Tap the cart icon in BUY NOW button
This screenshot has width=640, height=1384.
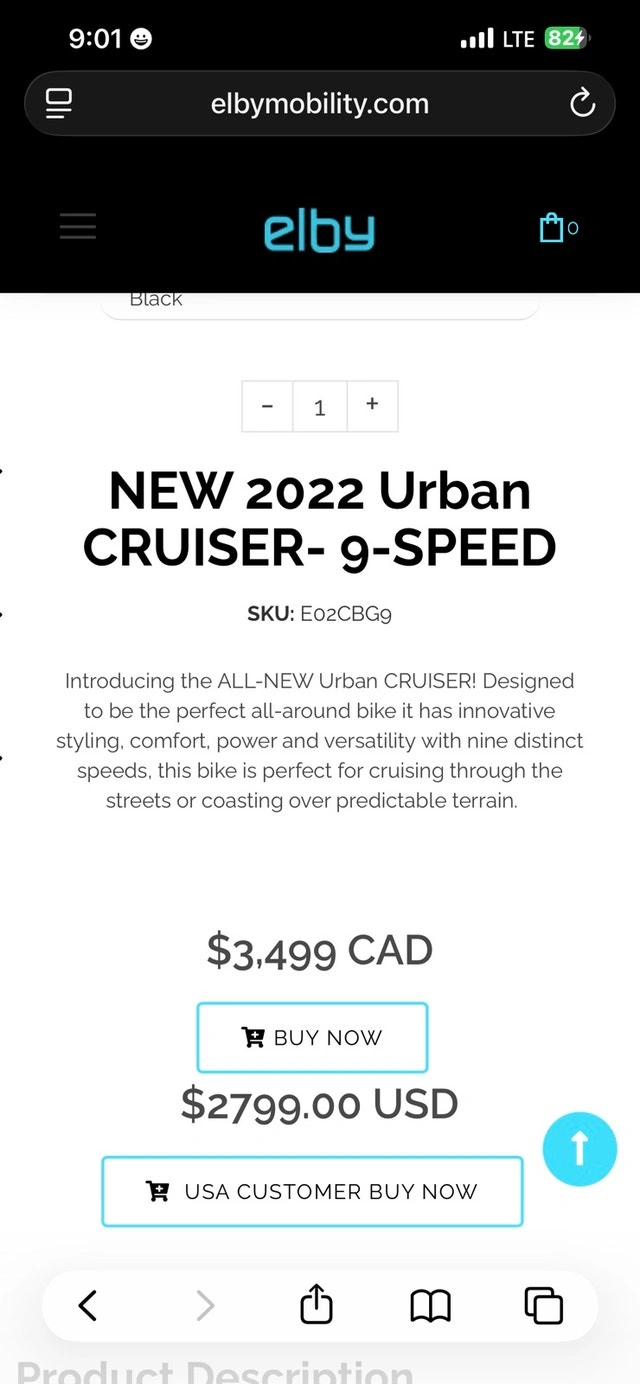coord(254,1037)
